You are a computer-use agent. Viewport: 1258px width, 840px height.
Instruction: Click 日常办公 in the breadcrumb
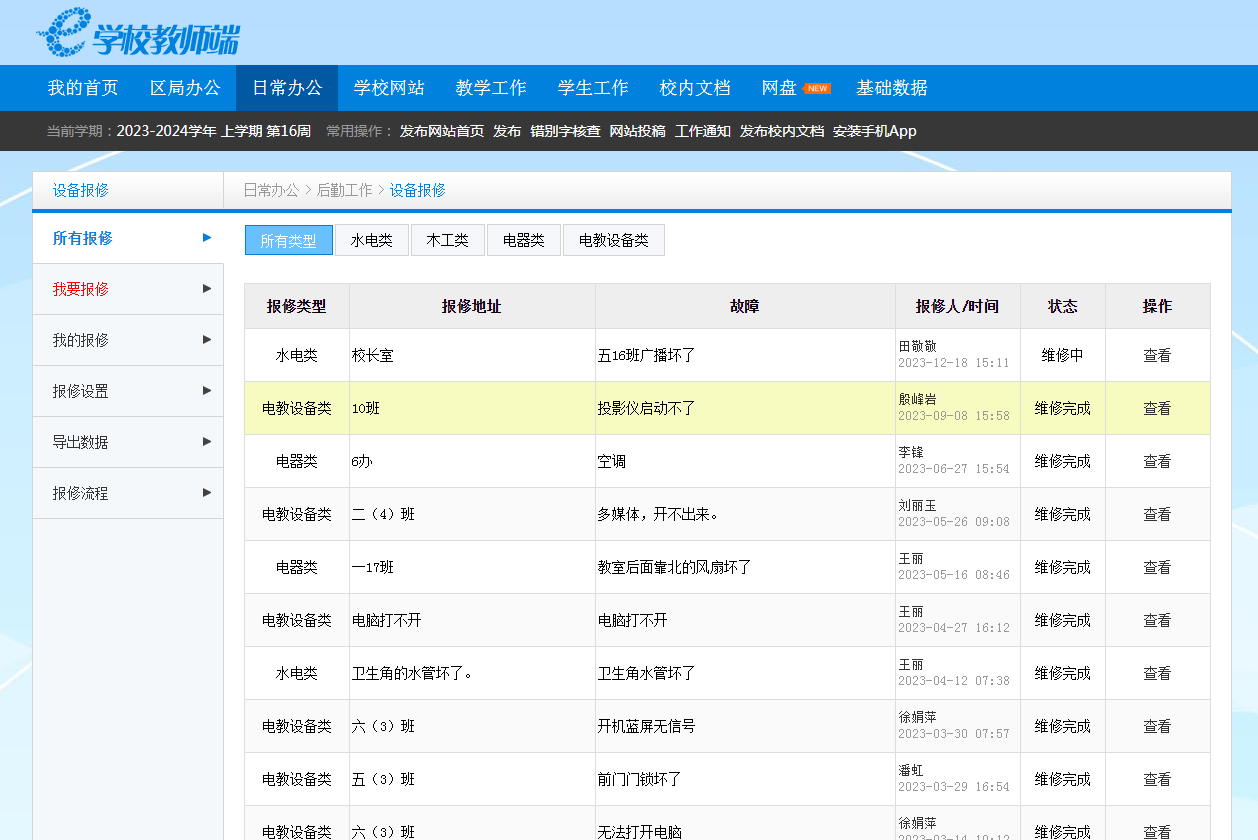[x=271, y=190]
